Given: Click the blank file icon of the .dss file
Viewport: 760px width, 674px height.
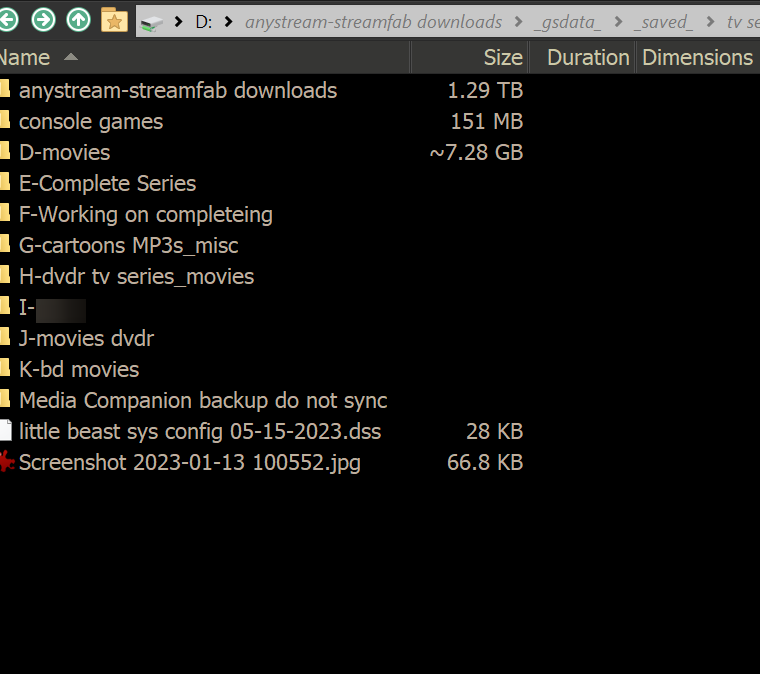Looking at the screenshot, I should pos(5,431).
